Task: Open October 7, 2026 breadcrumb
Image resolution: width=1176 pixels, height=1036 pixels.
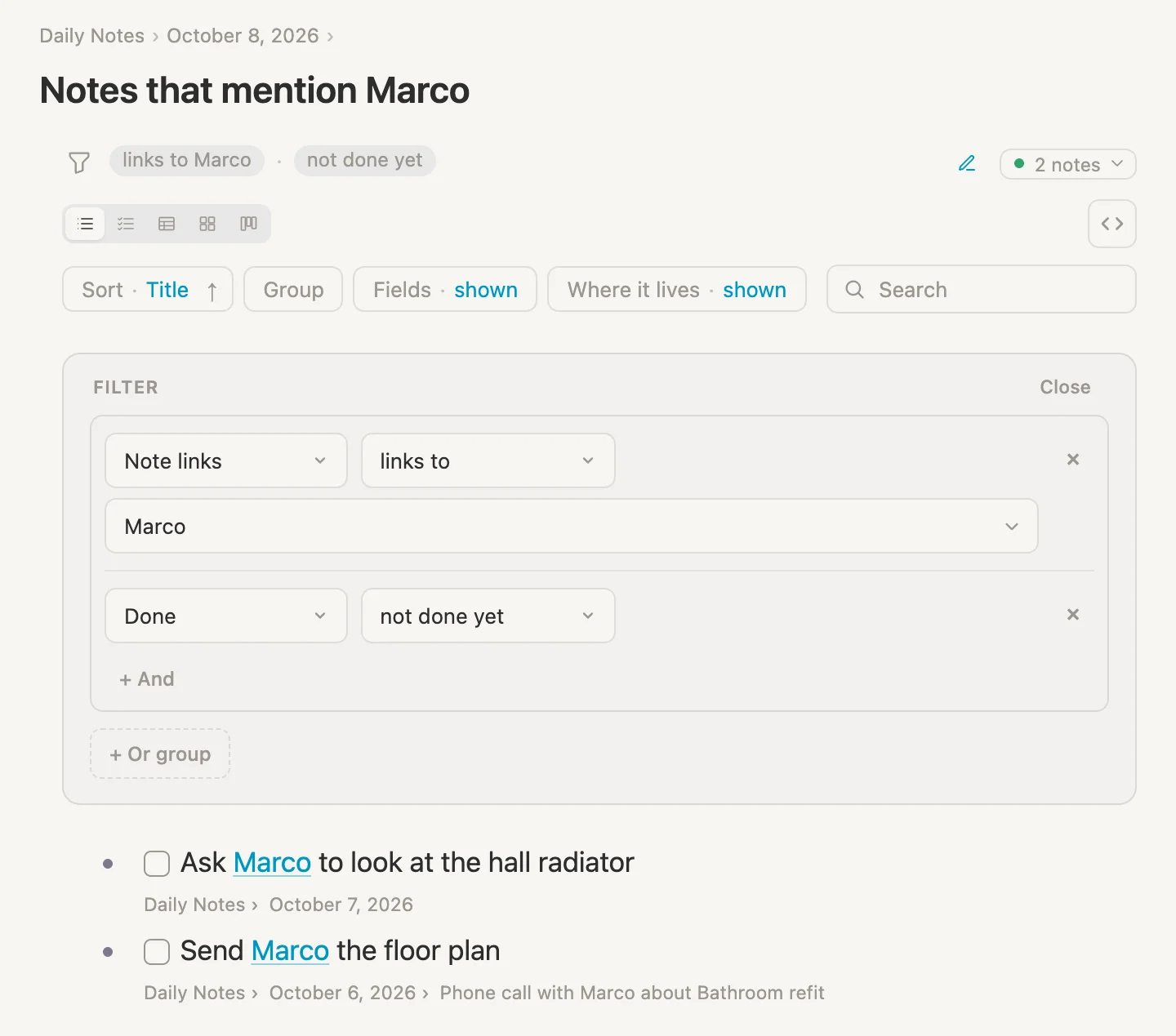Action: pyautogui.click(x=341, y=905)
